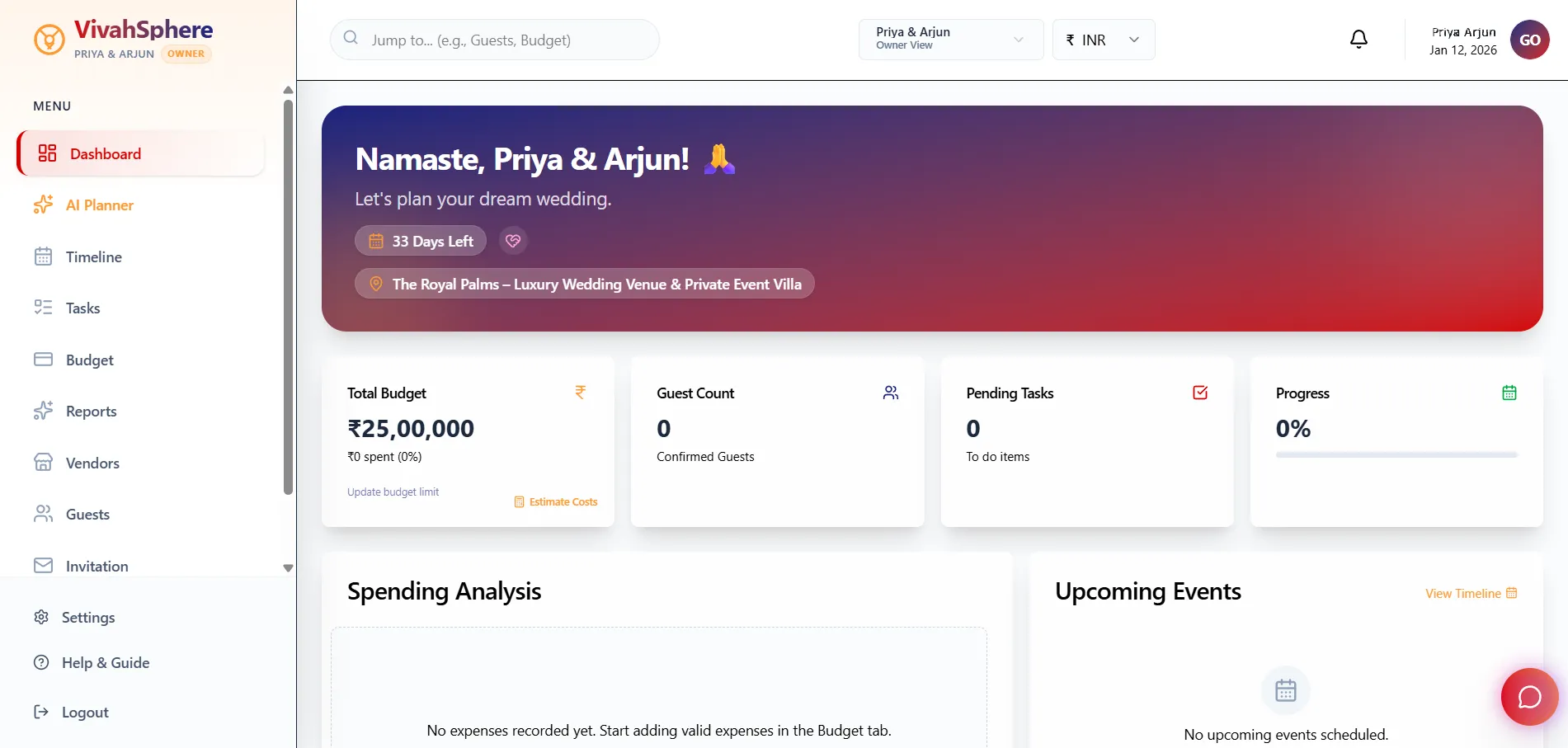The width and height of the screenshot is (1568, 748).
Task: Click the Update budget limit link
Action: coord(393,492)
